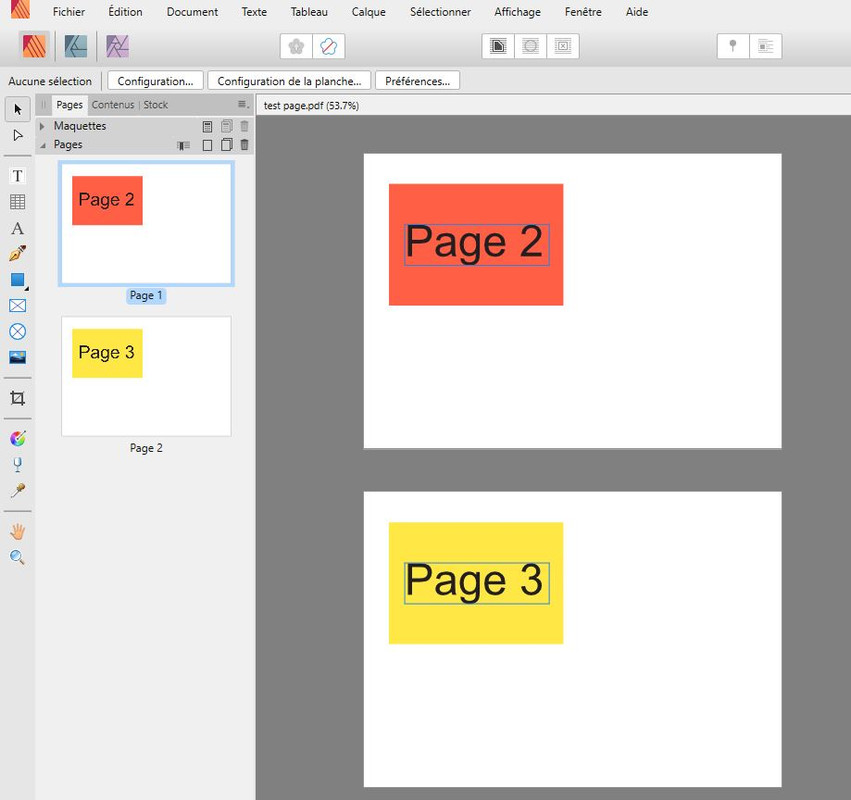Click the 'Page 3' text frame on canvas

coord(477,582)
